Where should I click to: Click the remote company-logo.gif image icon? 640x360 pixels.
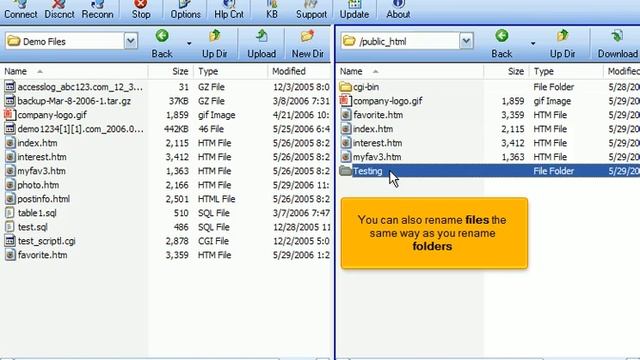tap(345, 101)
